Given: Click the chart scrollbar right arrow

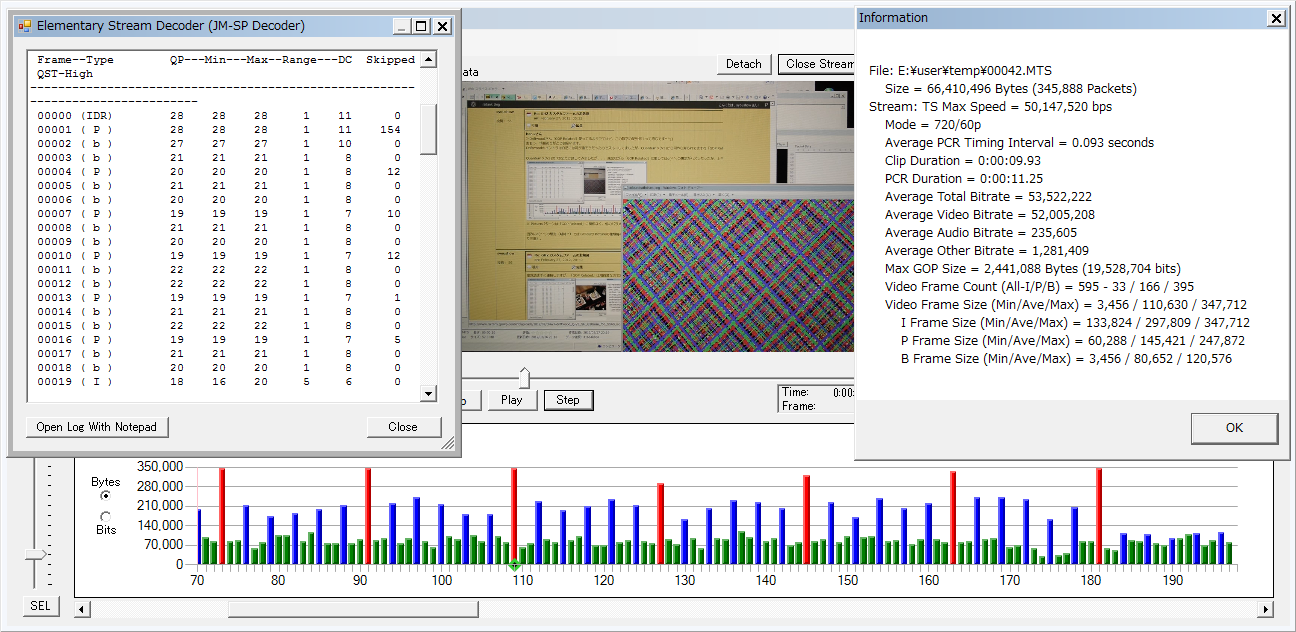Looking at the screenshot, I should coord(1265,609).
